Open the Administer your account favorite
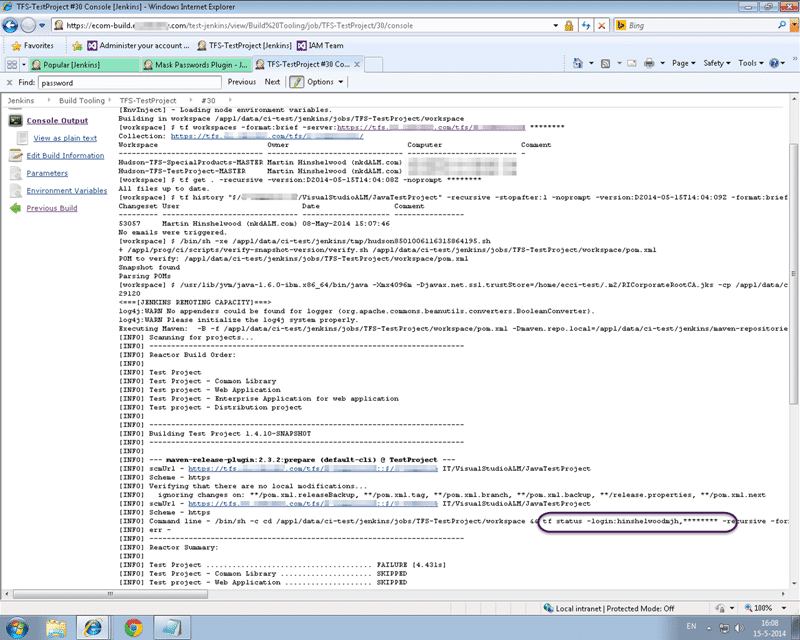 138,45
